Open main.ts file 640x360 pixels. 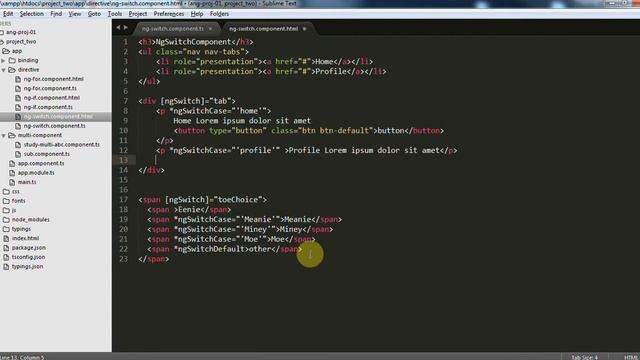pyautogui.click(x=27, y=182)
